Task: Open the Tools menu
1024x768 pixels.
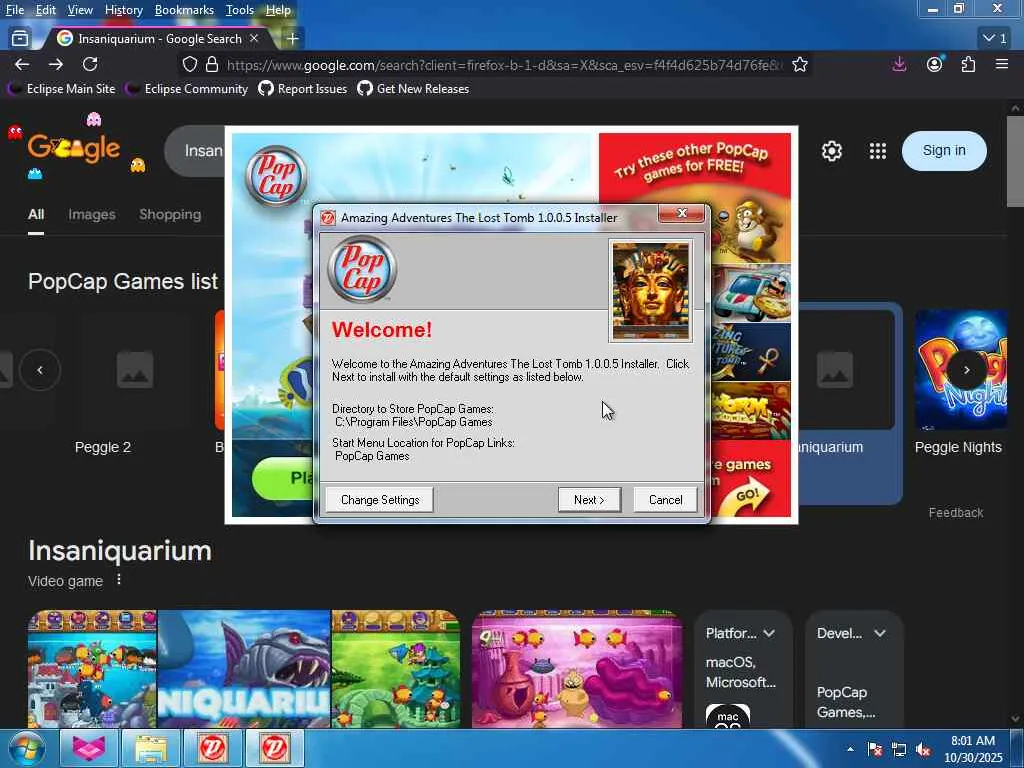Action: pyautogui.click(x=240, y=10)
